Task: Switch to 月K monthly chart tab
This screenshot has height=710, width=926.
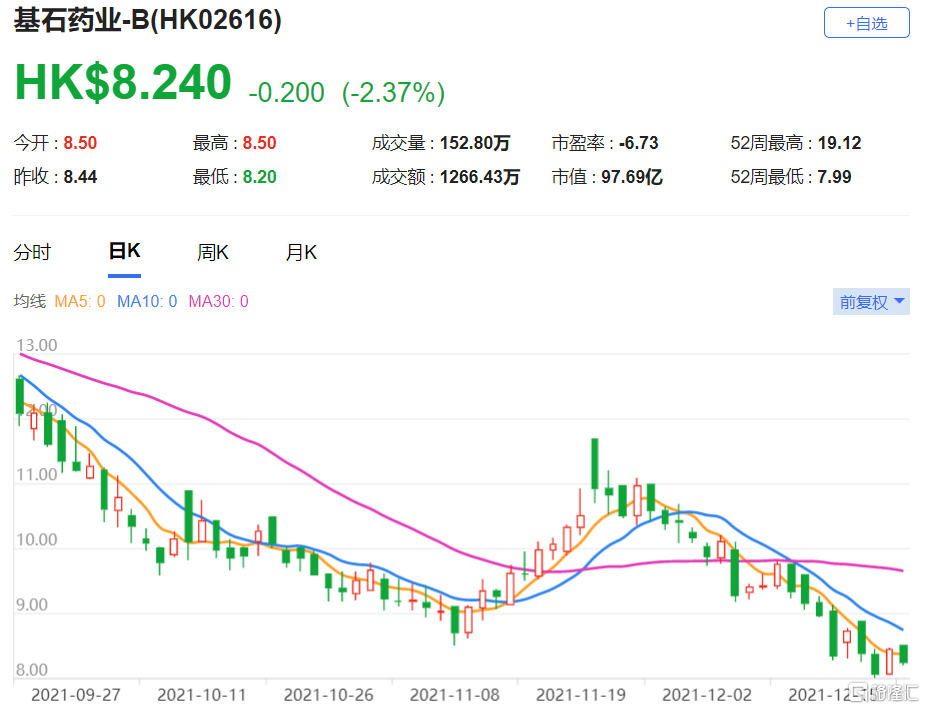Action: tap(301, 253)
